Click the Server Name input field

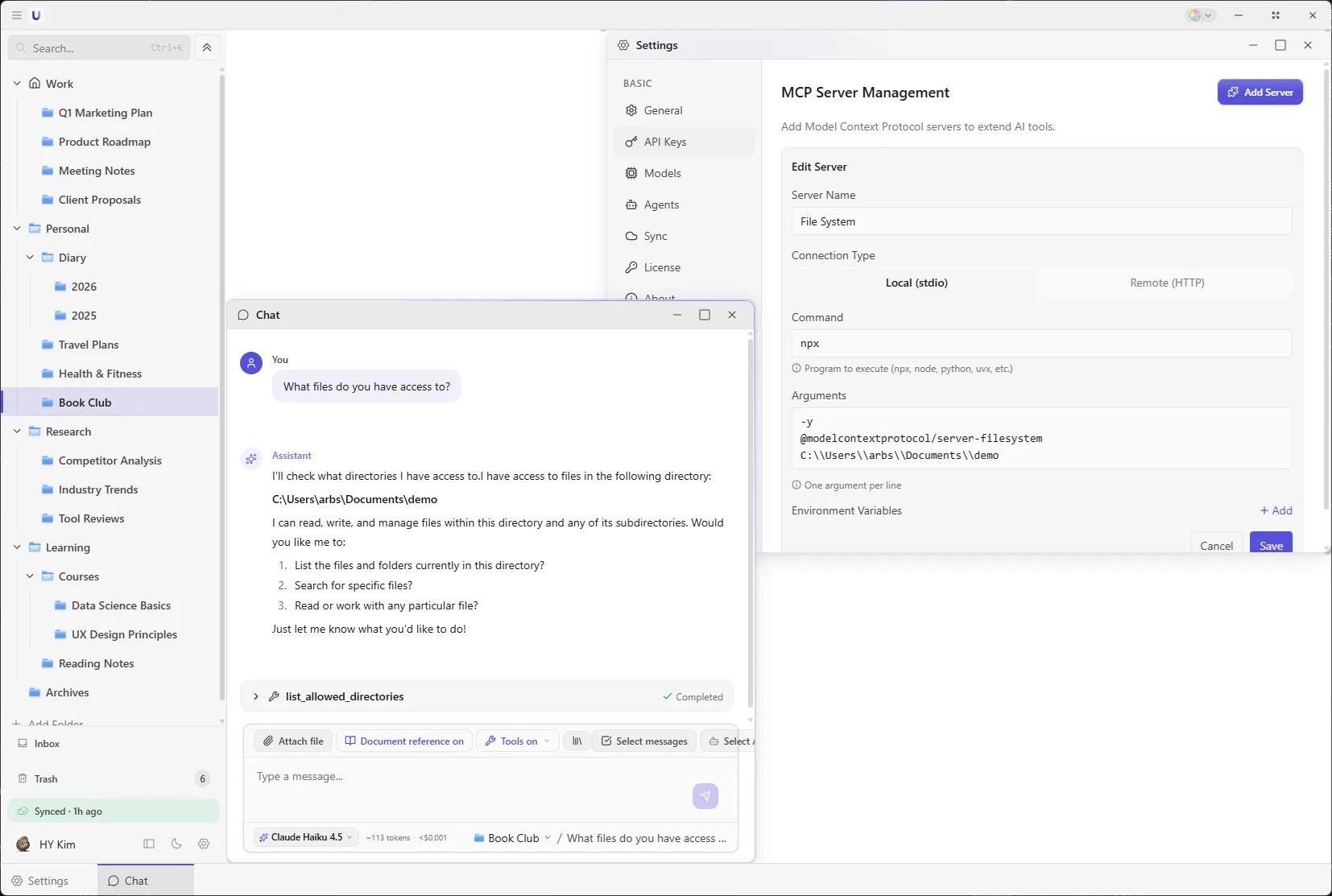point(1040,221)
